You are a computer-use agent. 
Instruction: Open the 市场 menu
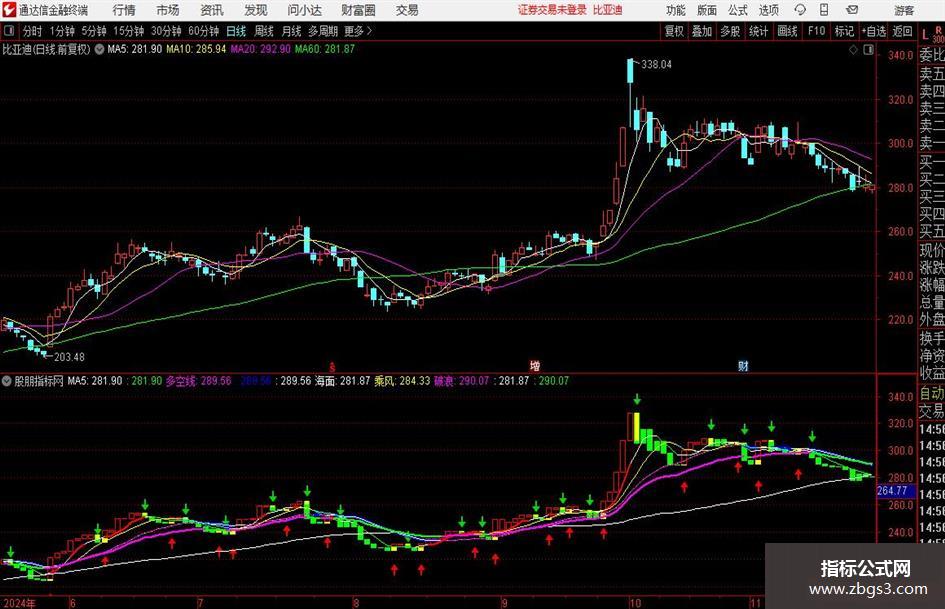pos(168,10)
